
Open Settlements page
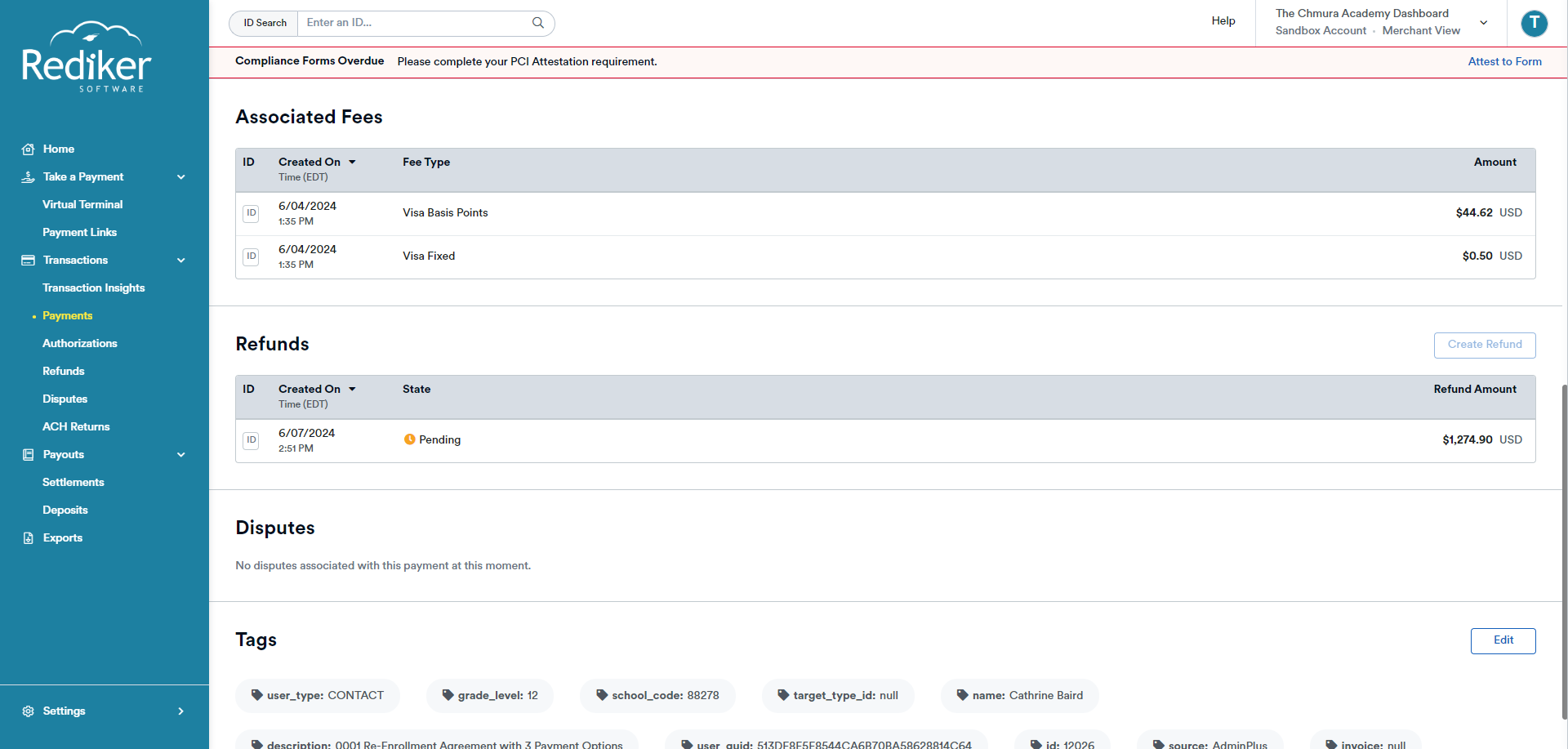pyautogui.click(x=73, y=483)
